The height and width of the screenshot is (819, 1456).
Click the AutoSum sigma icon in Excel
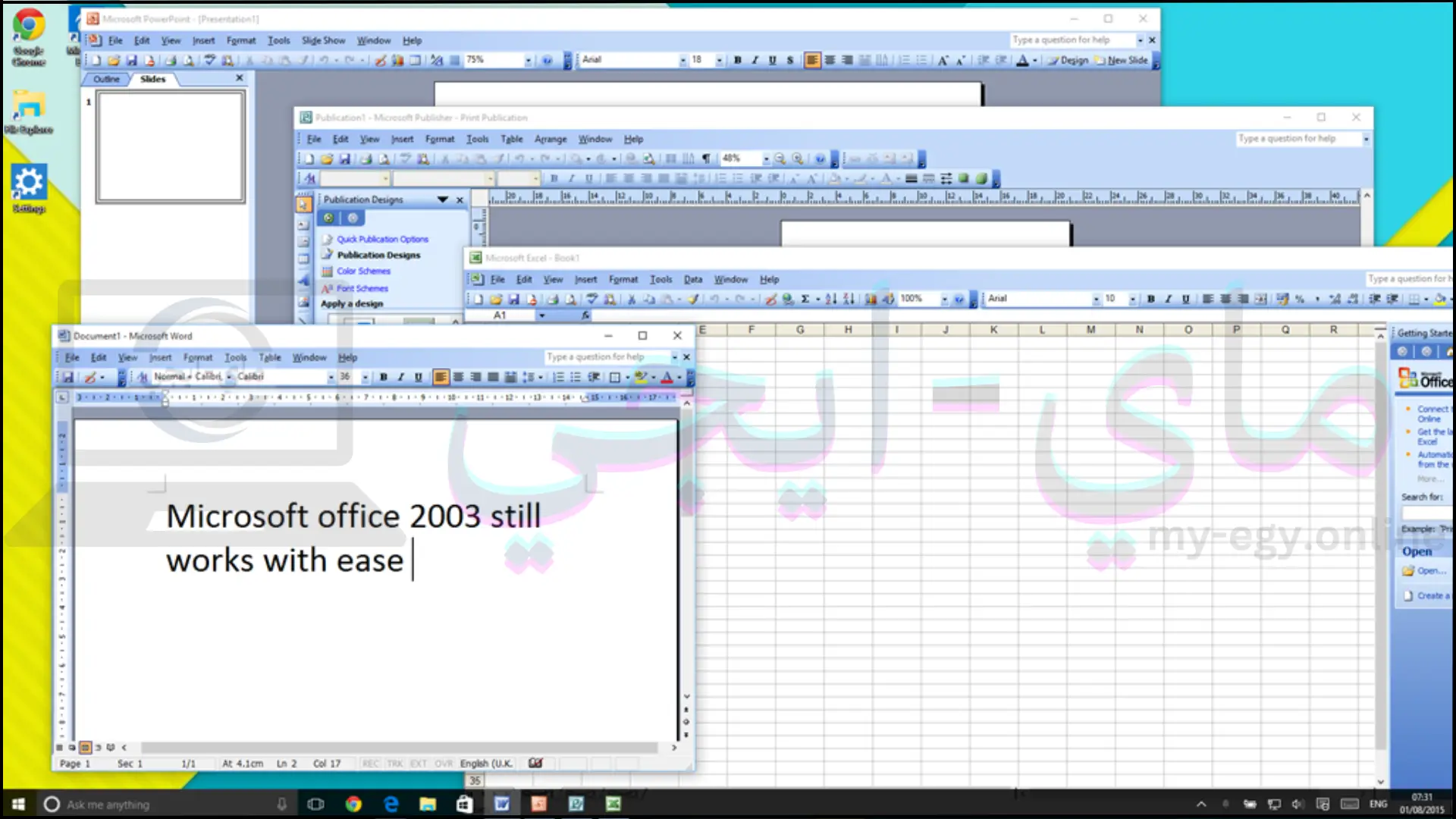tap(805, 299)
